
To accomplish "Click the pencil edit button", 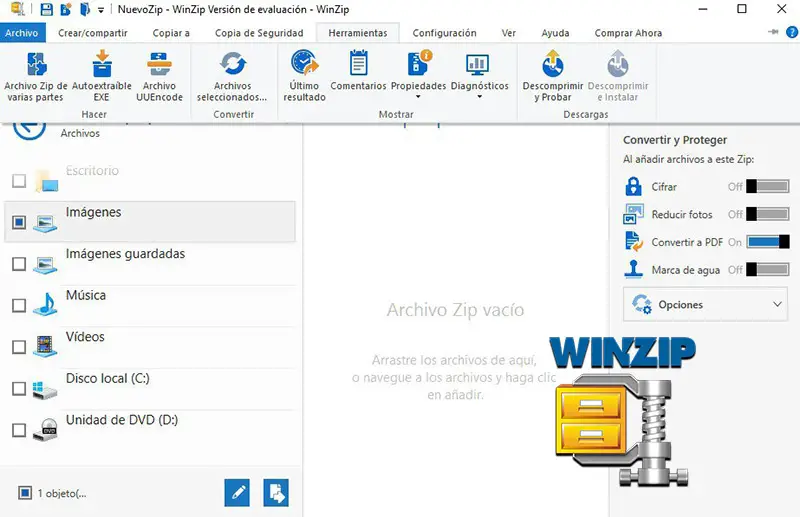I will [237, 493].
